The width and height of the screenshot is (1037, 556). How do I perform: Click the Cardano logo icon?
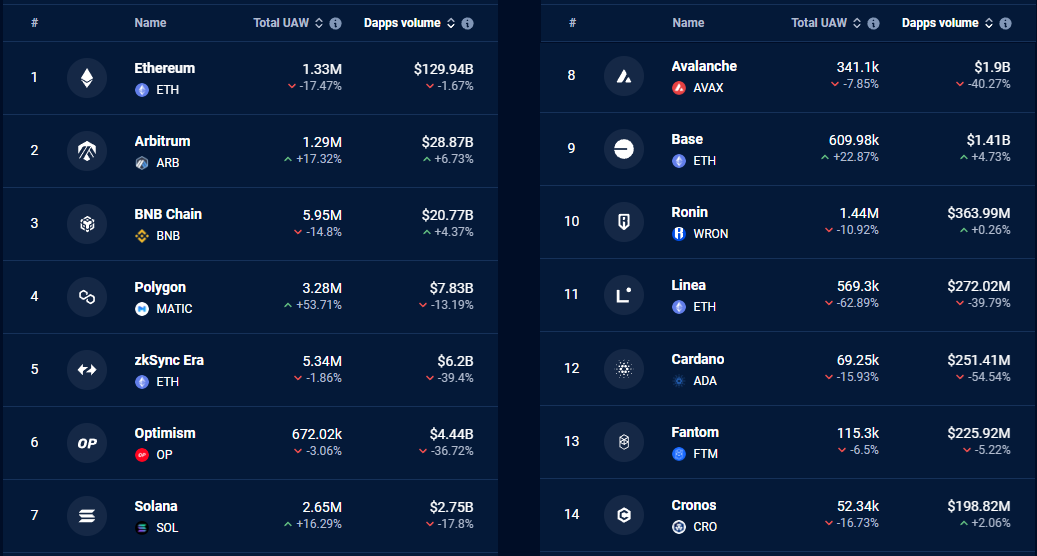(624, 369)
